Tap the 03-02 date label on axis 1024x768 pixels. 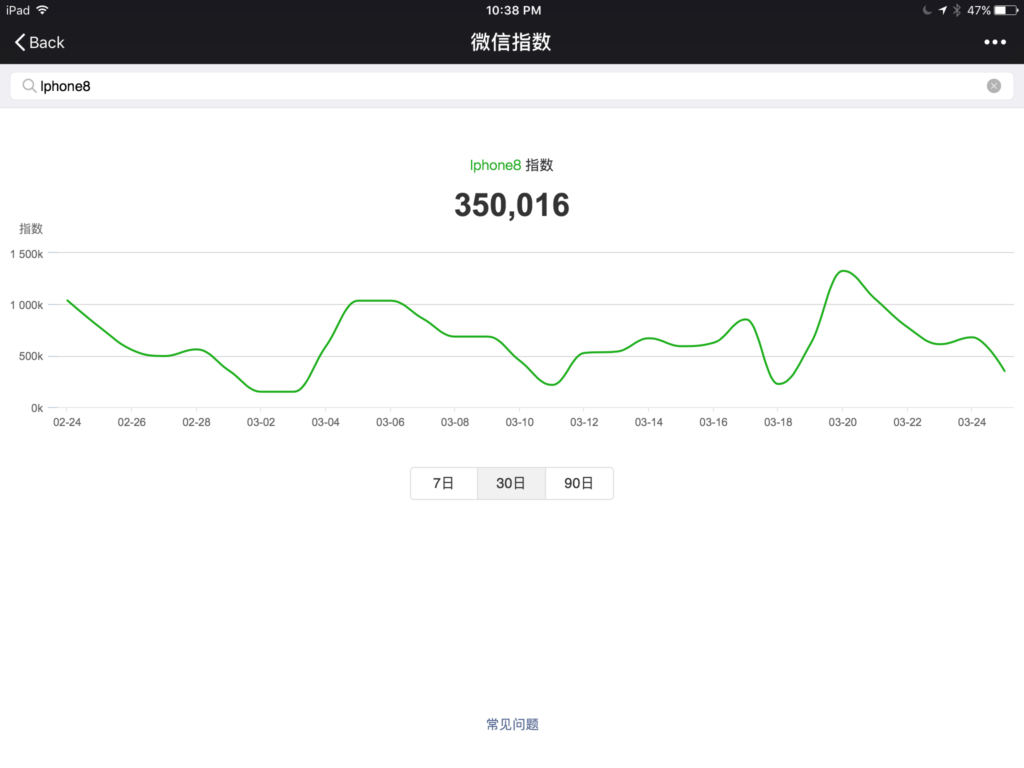point(261,423)
